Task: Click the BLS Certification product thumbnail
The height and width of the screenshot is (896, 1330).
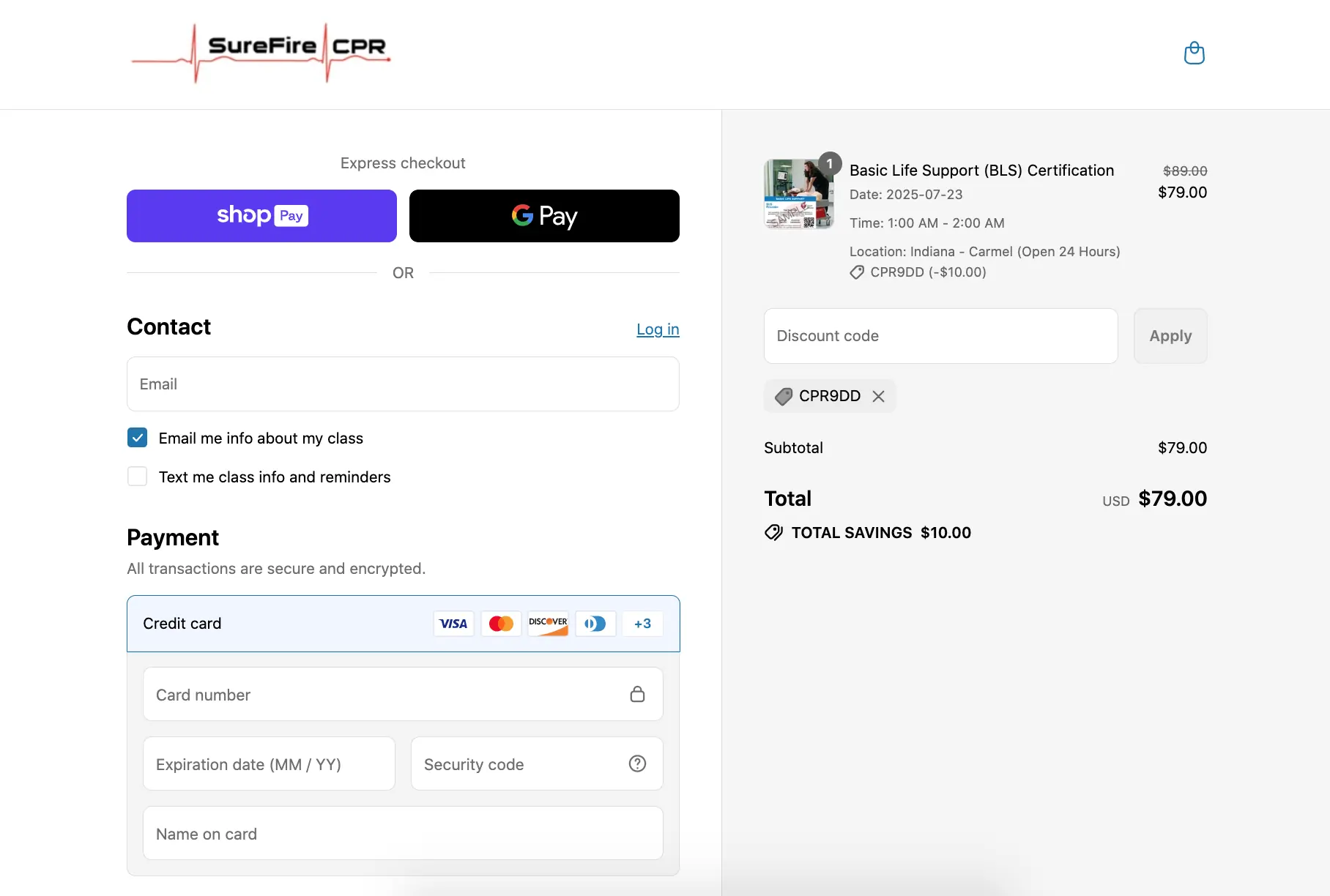Action: pyautogui.click(x=798, y=194)
